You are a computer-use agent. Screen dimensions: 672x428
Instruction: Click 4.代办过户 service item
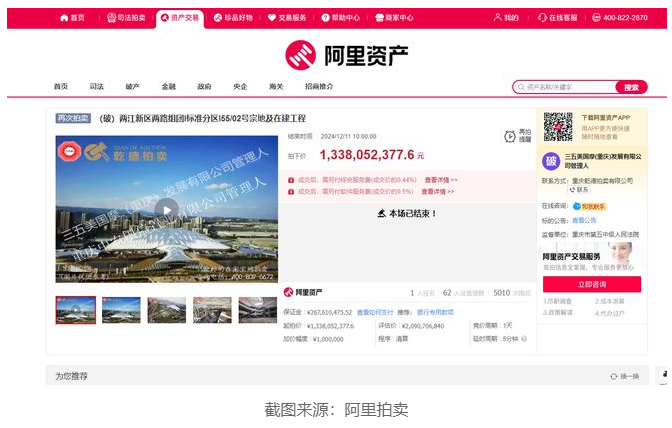click(609, 313)
